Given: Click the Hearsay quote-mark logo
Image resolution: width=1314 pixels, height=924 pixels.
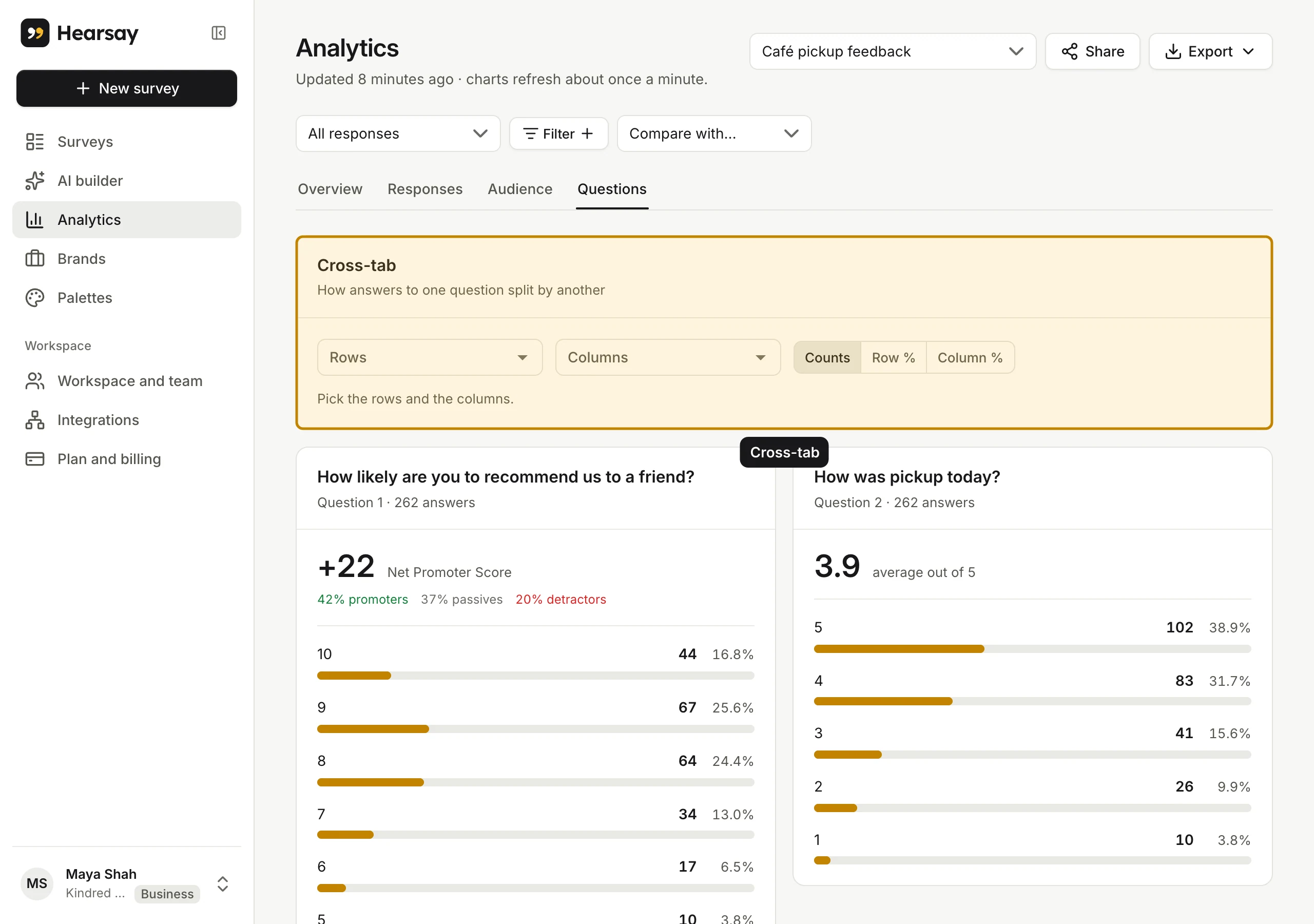Looking at the screenshot, I should 35,33.
